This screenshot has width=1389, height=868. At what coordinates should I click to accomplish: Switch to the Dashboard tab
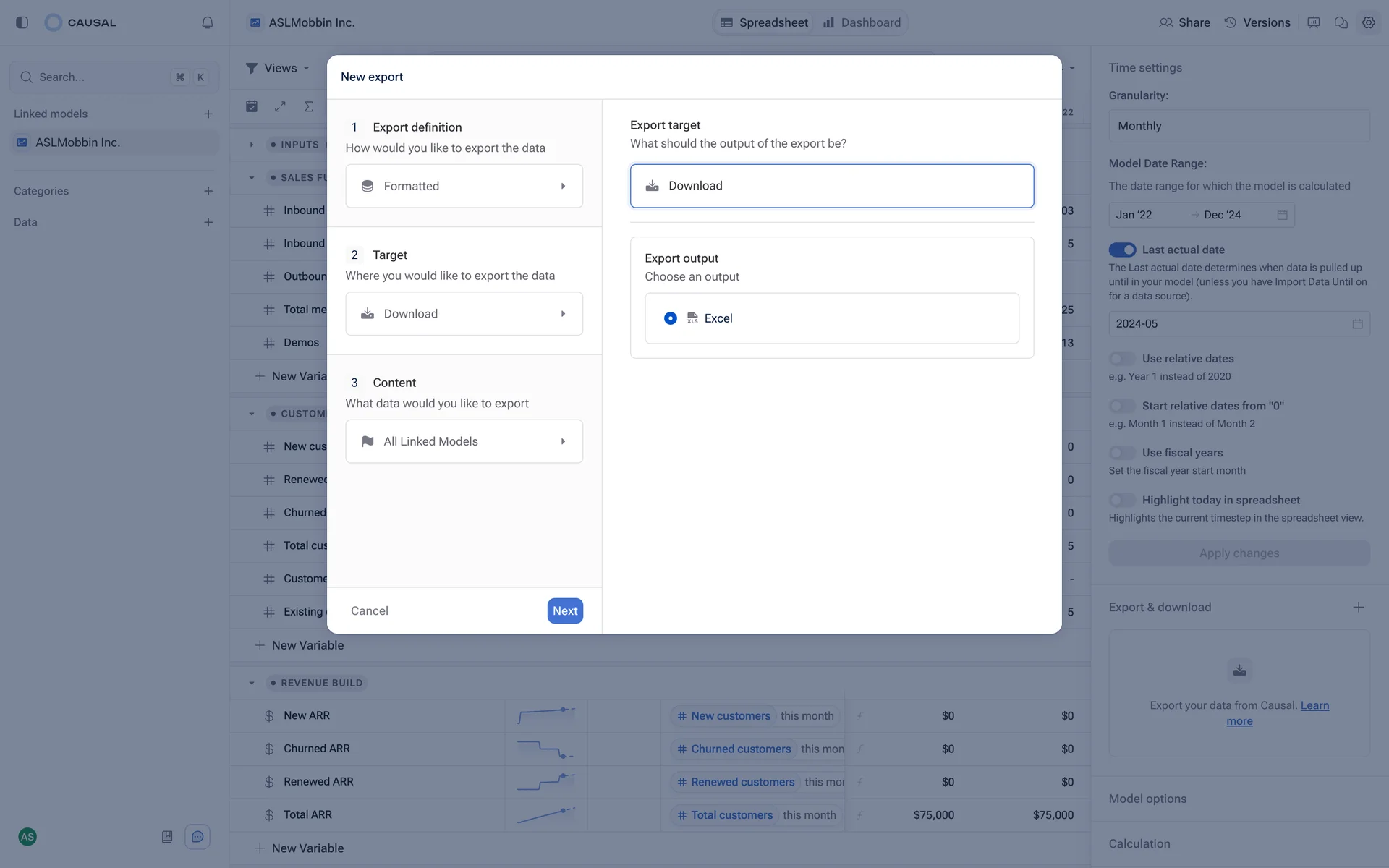point(862,22)
